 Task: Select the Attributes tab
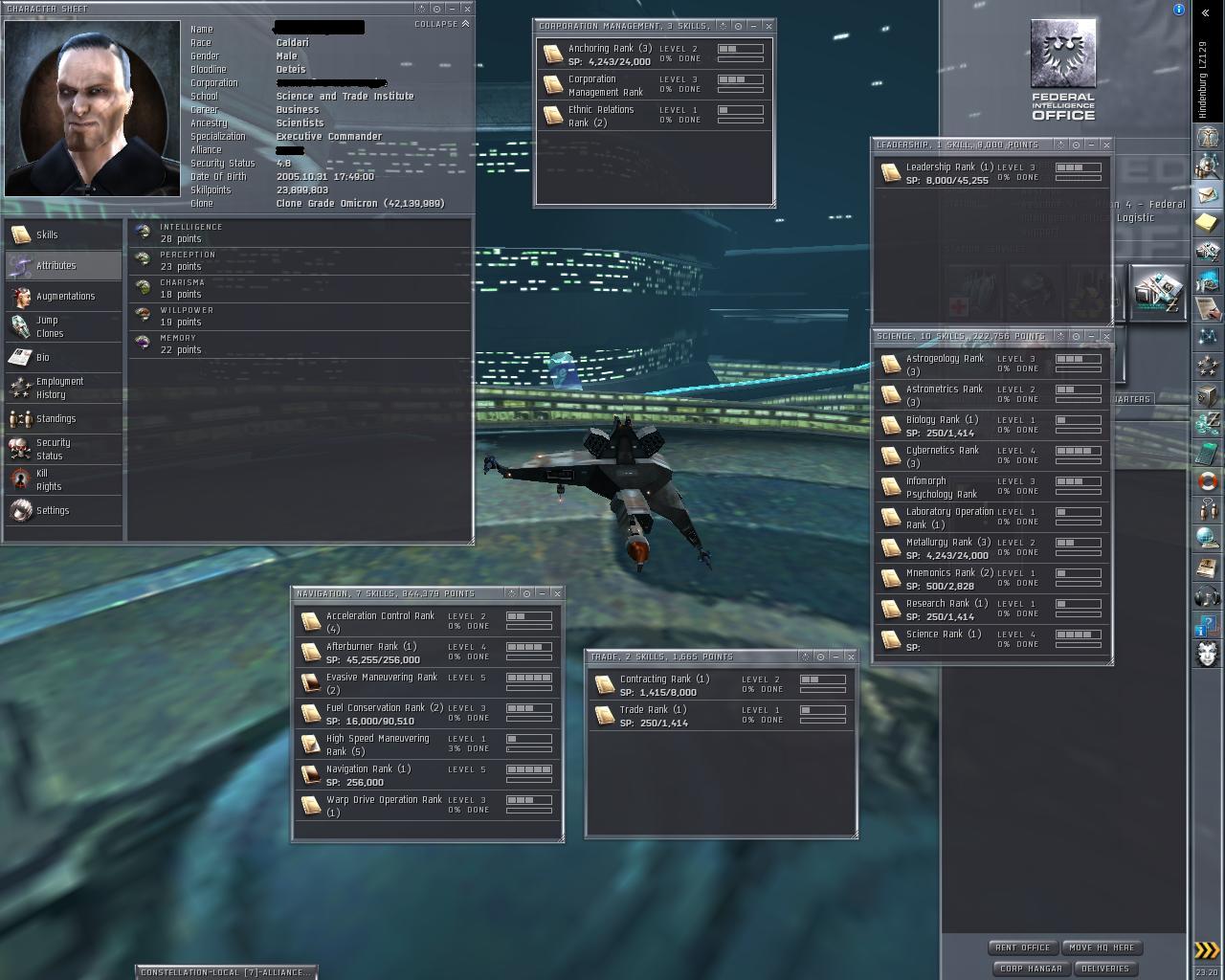pos(63,265)
